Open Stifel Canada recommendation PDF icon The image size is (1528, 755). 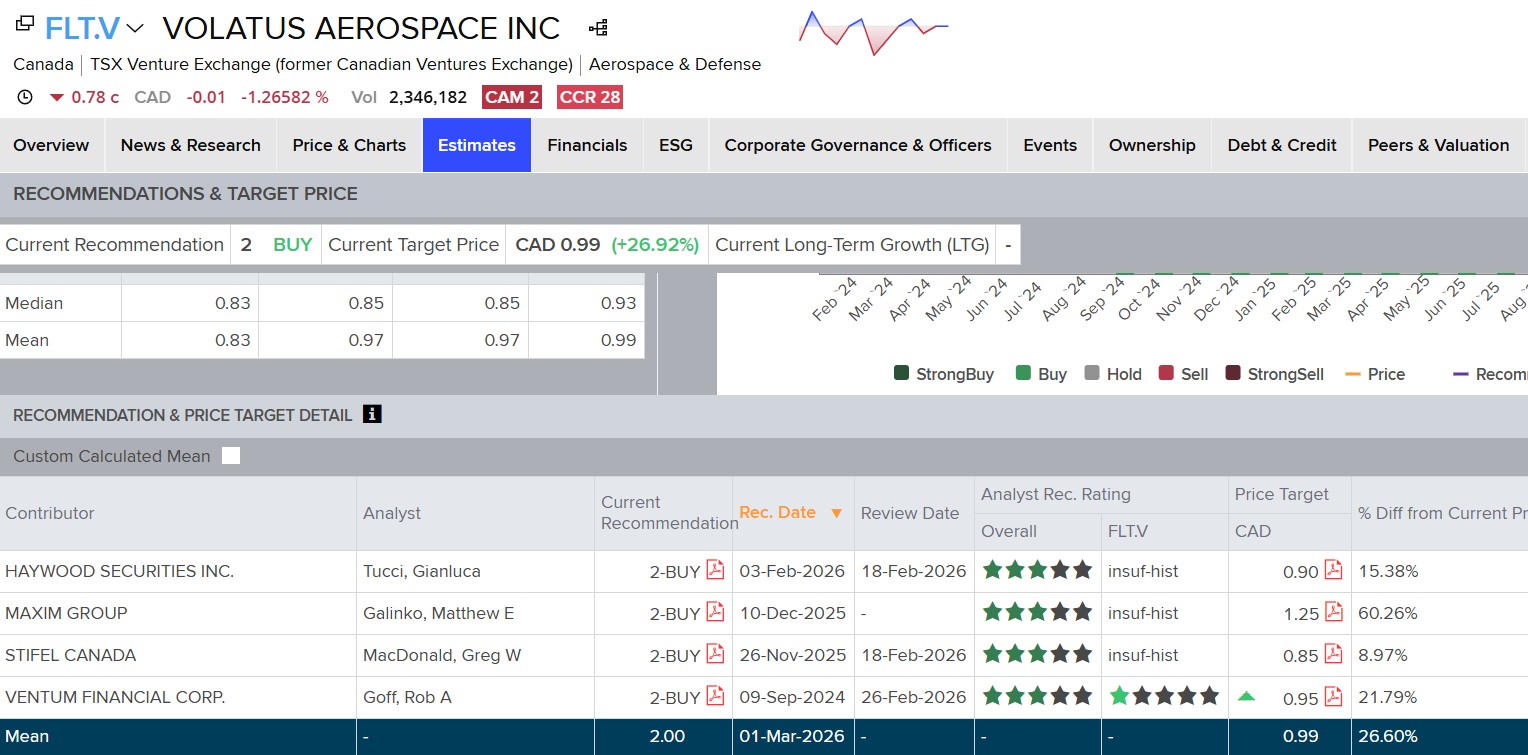click(x=715, y=654)
